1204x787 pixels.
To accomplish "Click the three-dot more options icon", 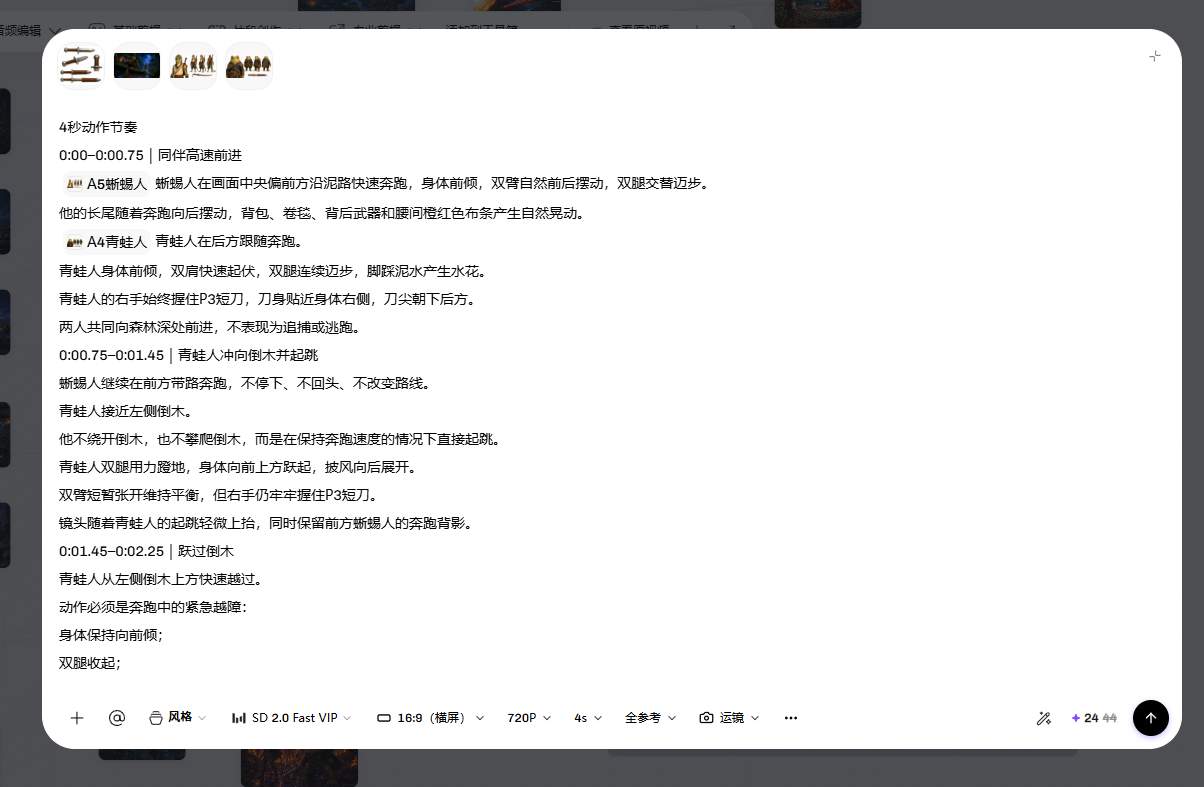I will click(x=791, y=718).
